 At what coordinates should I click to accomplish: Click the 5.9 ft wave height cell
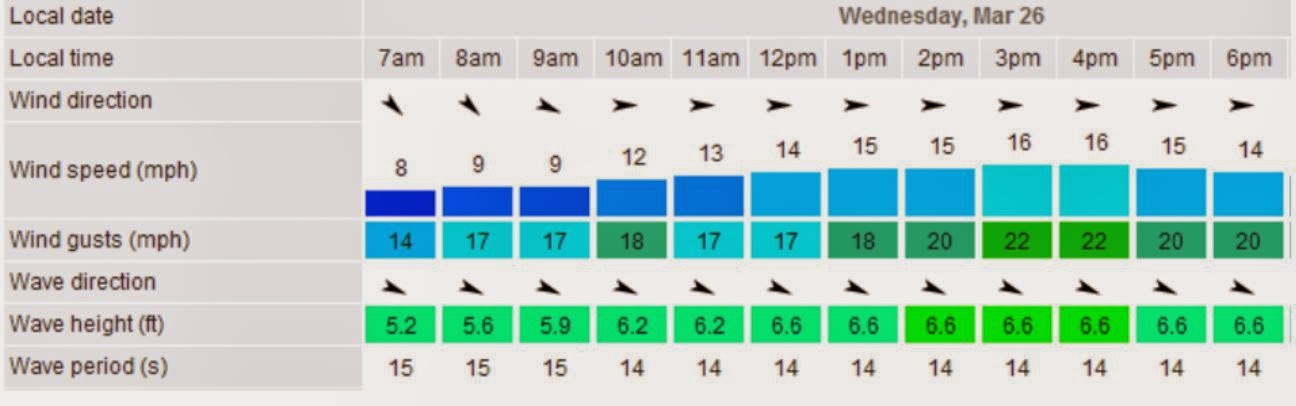[554, 325]
